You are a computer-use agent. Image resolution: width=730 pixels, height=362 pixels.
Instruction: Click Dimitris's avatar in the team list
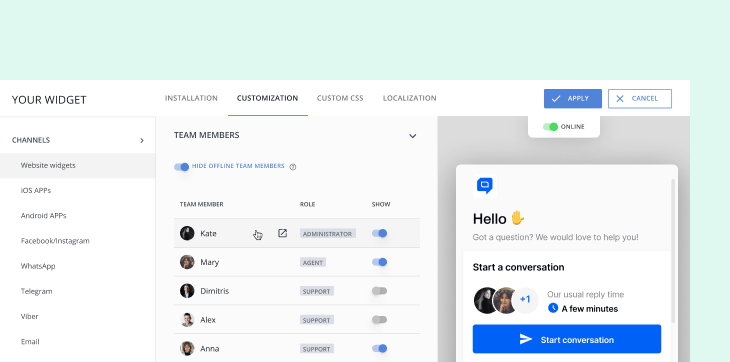187,291
